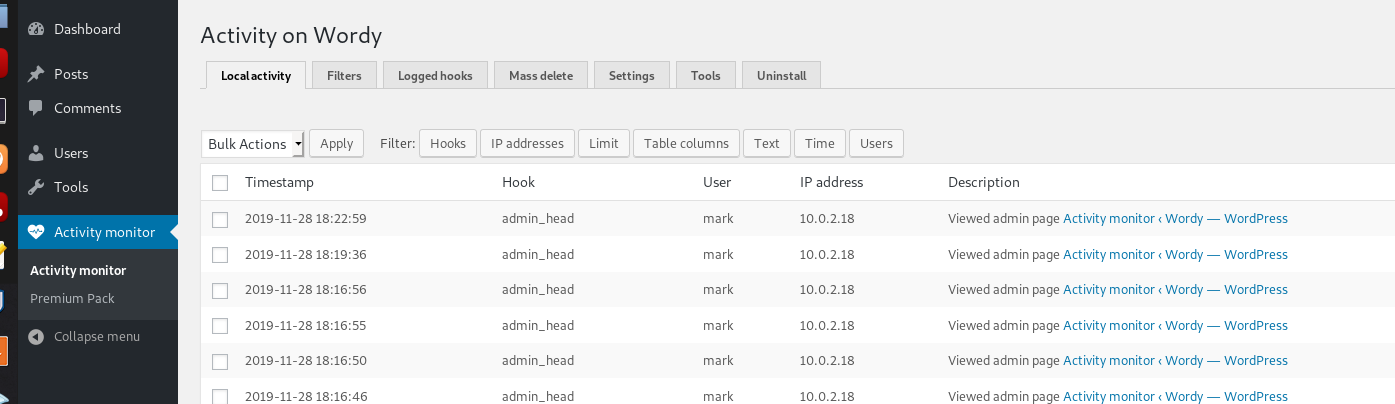Check the row with timestamp 18:22:59

[221, 219]
